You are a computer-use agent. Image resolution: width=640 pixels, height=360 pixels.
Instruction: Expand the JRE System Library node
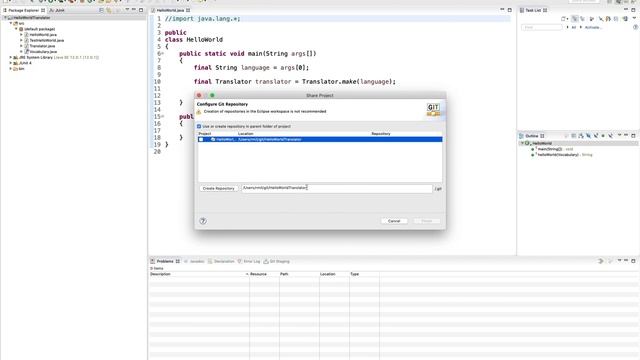(x=11, y=58)
